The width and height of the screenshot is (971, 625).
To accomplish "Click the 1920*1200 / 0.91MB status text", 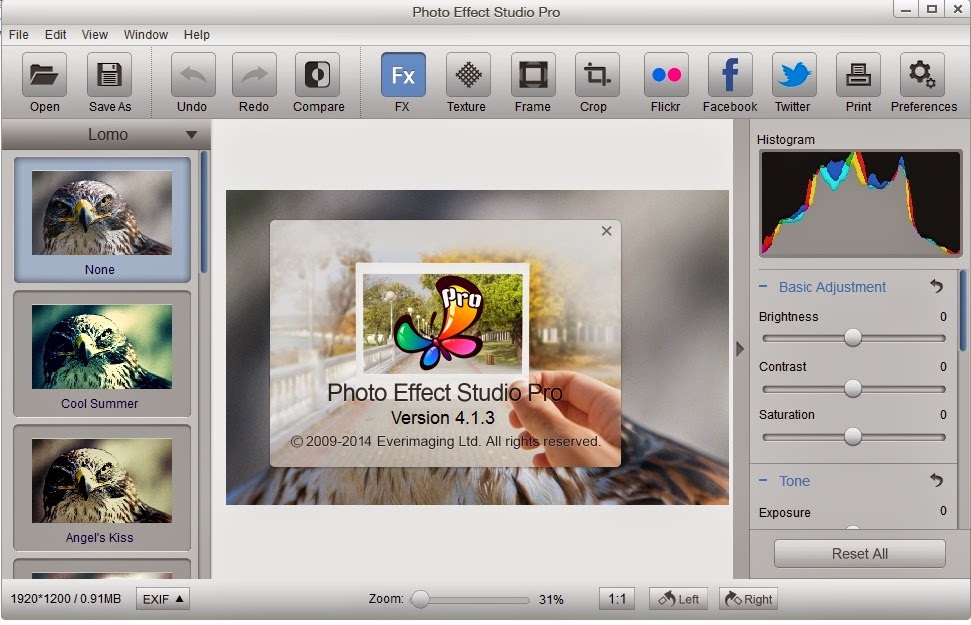I will pyautogui.click(x=66, y=599).
